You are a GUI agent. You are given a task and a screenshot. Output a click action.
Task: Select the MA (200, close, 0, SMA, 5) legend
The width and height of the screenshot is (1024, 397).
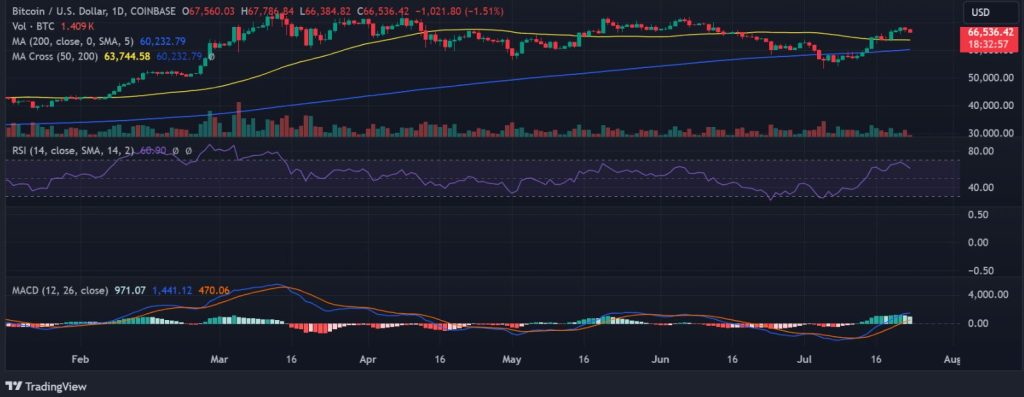pos(74,41)
